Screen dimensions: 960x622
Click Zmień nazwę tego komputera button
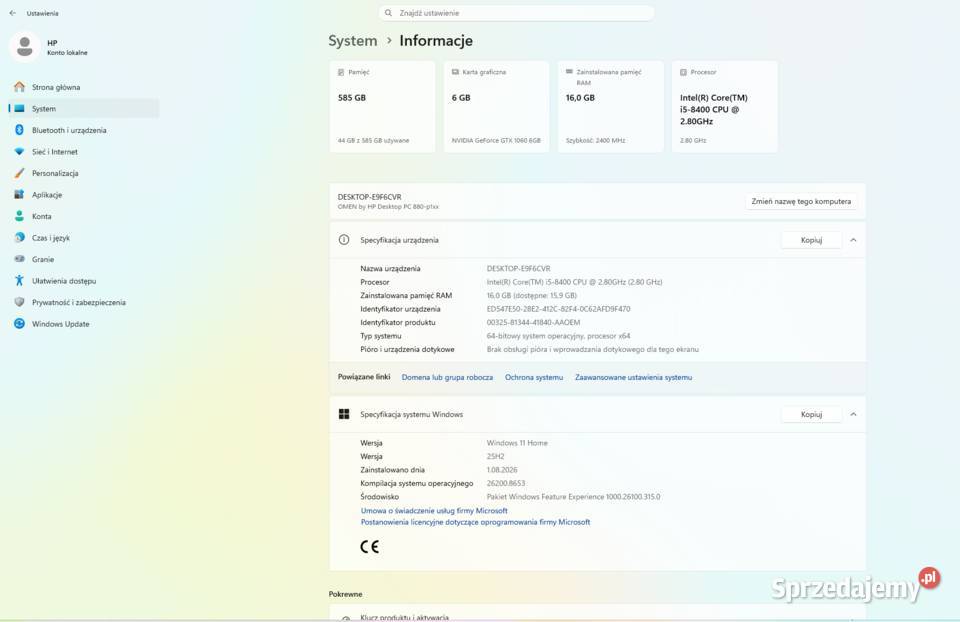(801, 201)
